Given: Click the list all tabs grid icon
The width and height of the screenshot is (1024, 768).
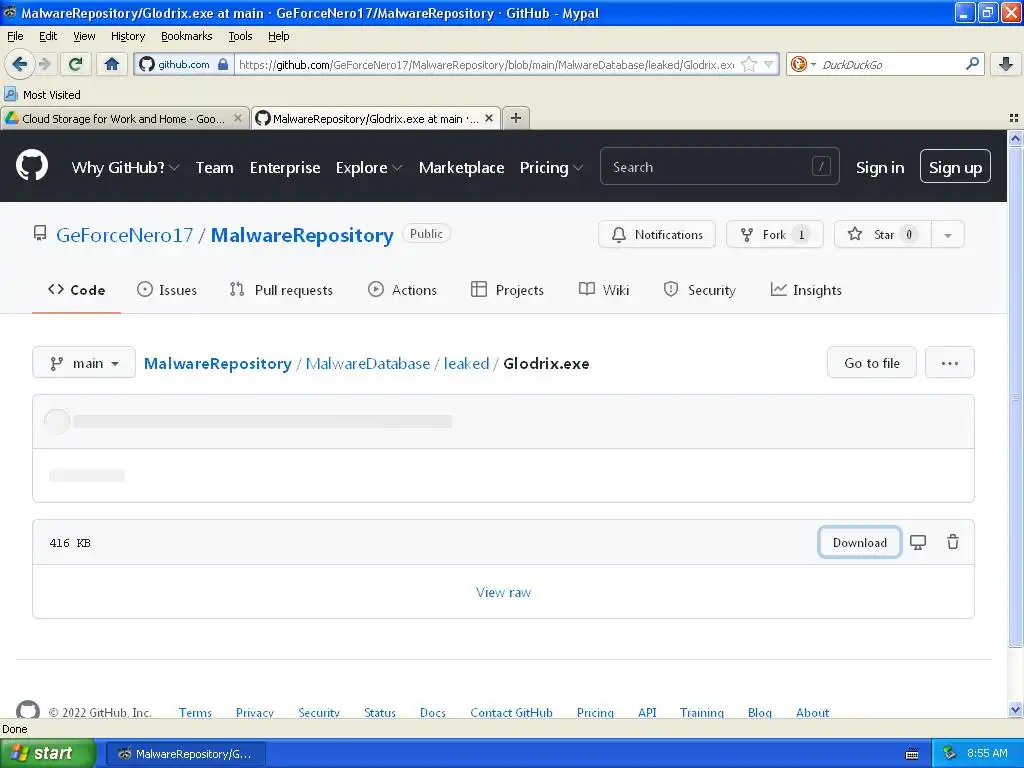Looking at the screenshot, I should (x=1014, y=118).
